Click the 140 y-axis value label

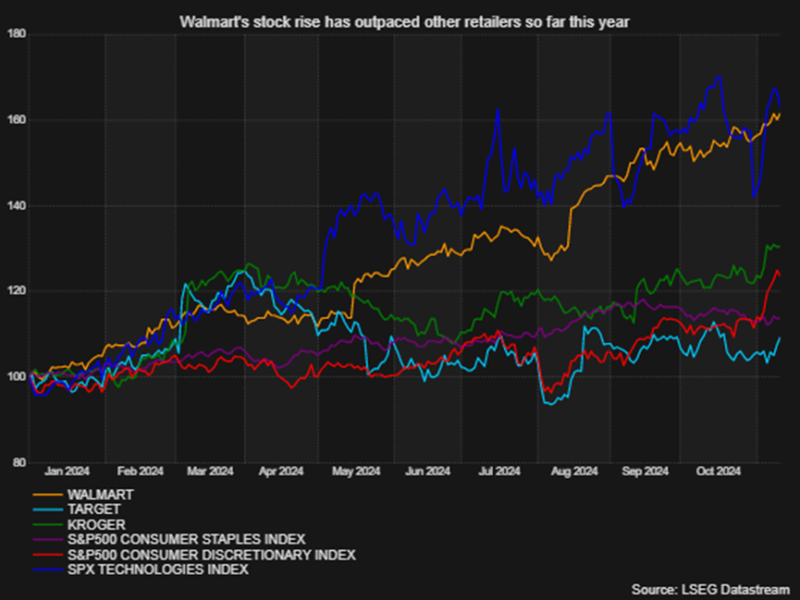[18, 206]
